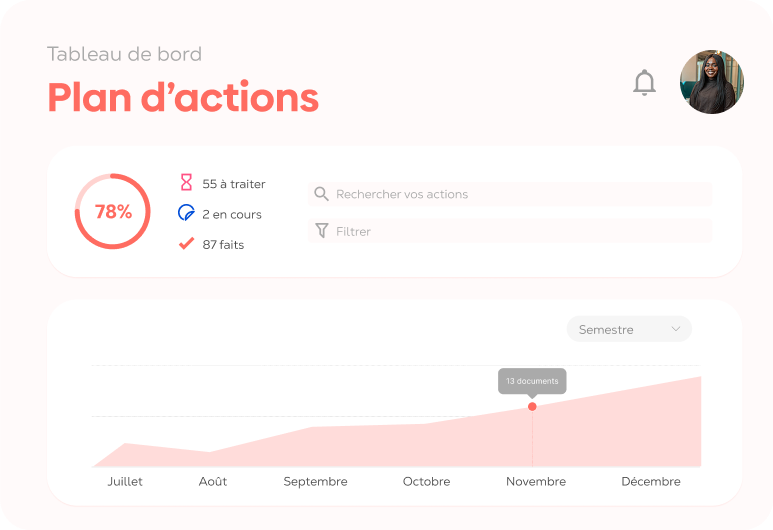The height and width of the screenshot is (530, 773).
Task: Click the Plan d'actions title
Action: [x=183, y=97]
